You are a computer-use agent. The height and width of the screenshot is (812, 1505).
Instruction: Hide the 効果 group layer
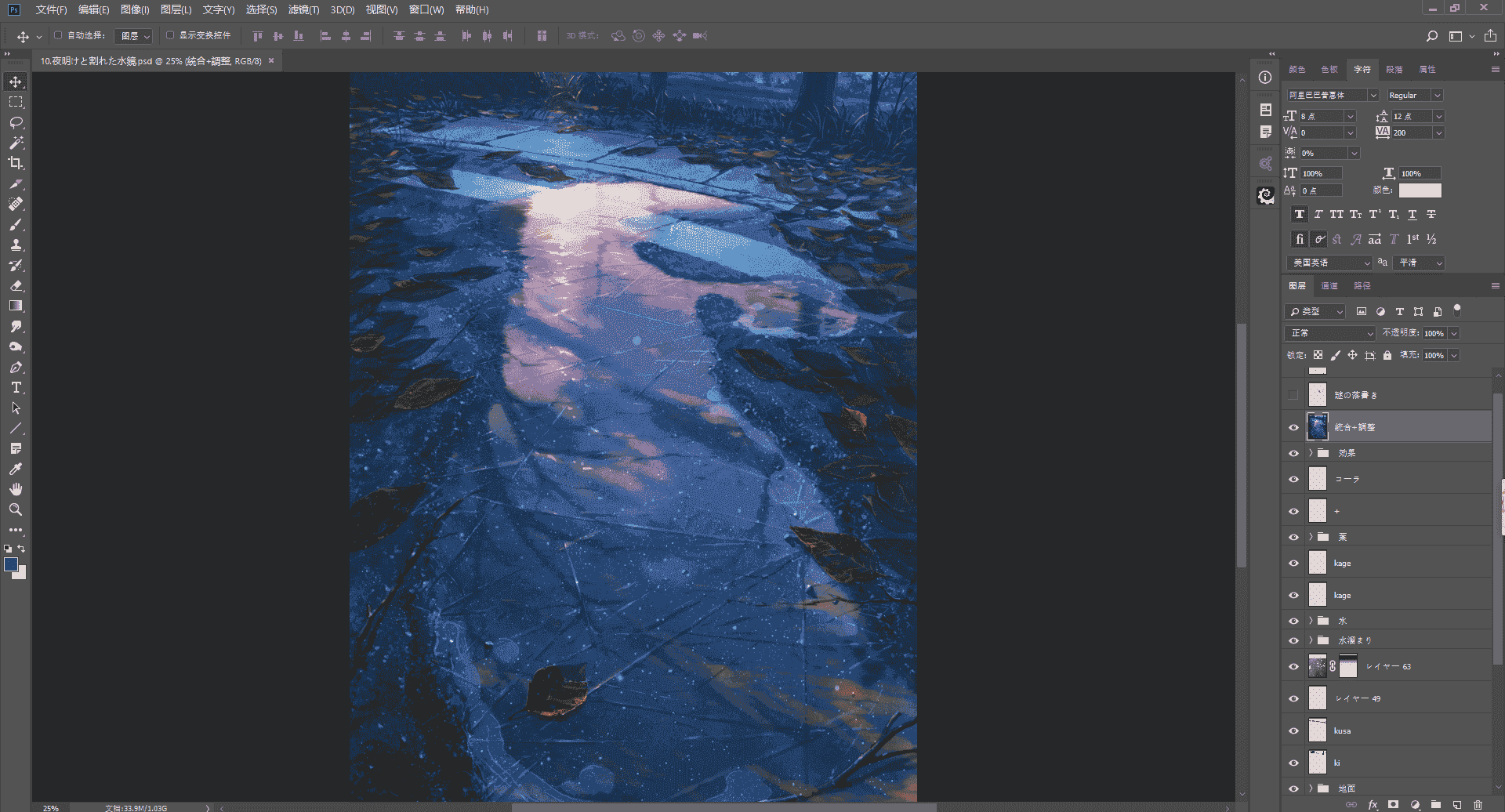point(1293,453)
